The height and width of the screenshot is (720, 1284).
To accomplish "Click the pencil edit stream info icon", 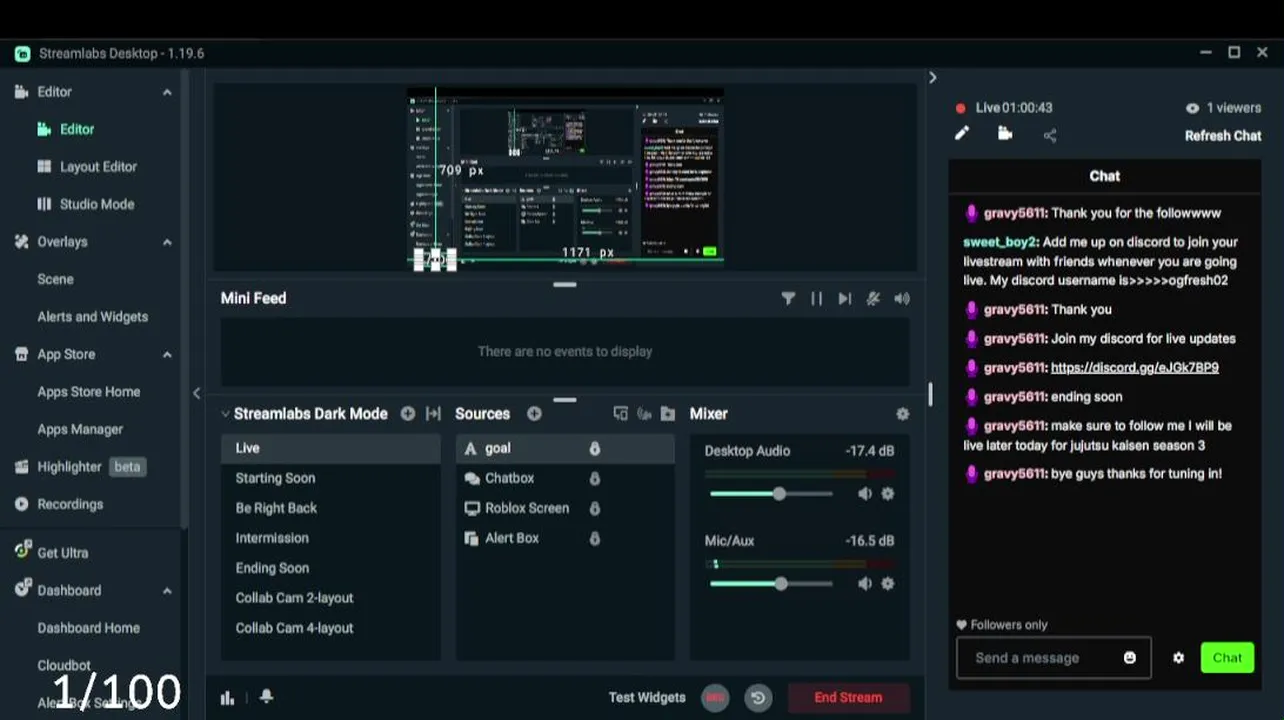I will (962, 133).
